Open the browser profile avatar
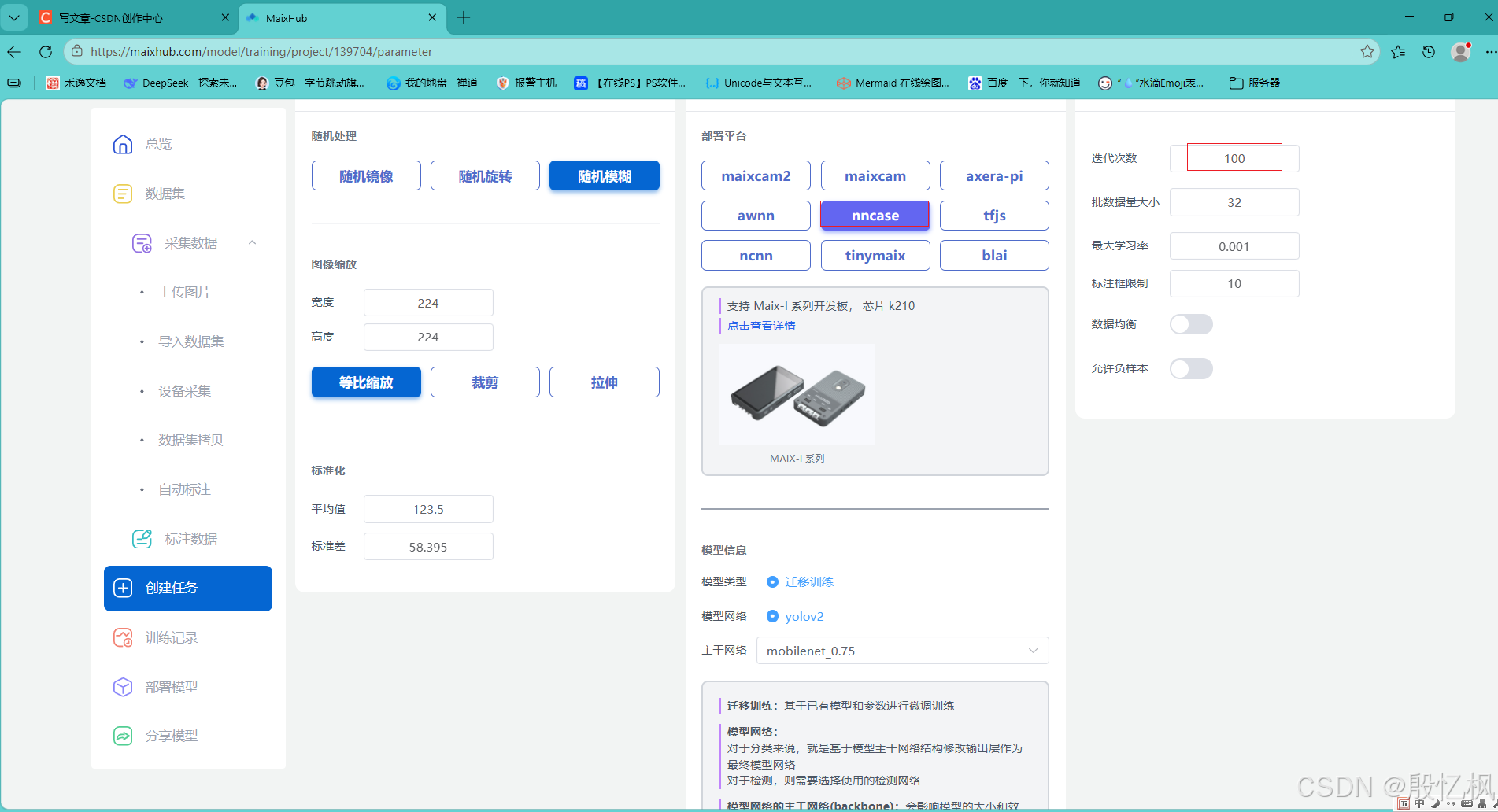This screenshot has width=1498, height=812. click(1461, 52)
